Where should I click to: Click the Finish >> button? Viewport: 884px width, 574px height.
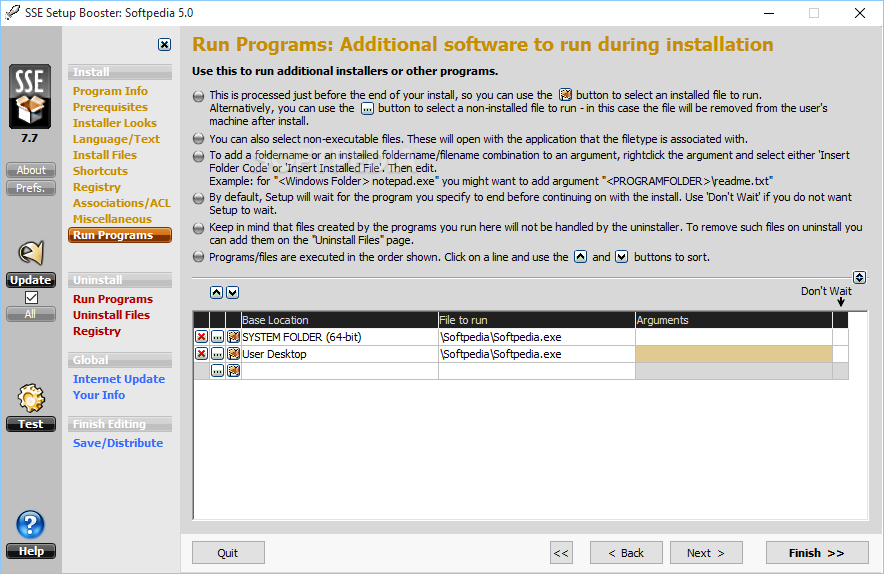[x=817, y=553]
